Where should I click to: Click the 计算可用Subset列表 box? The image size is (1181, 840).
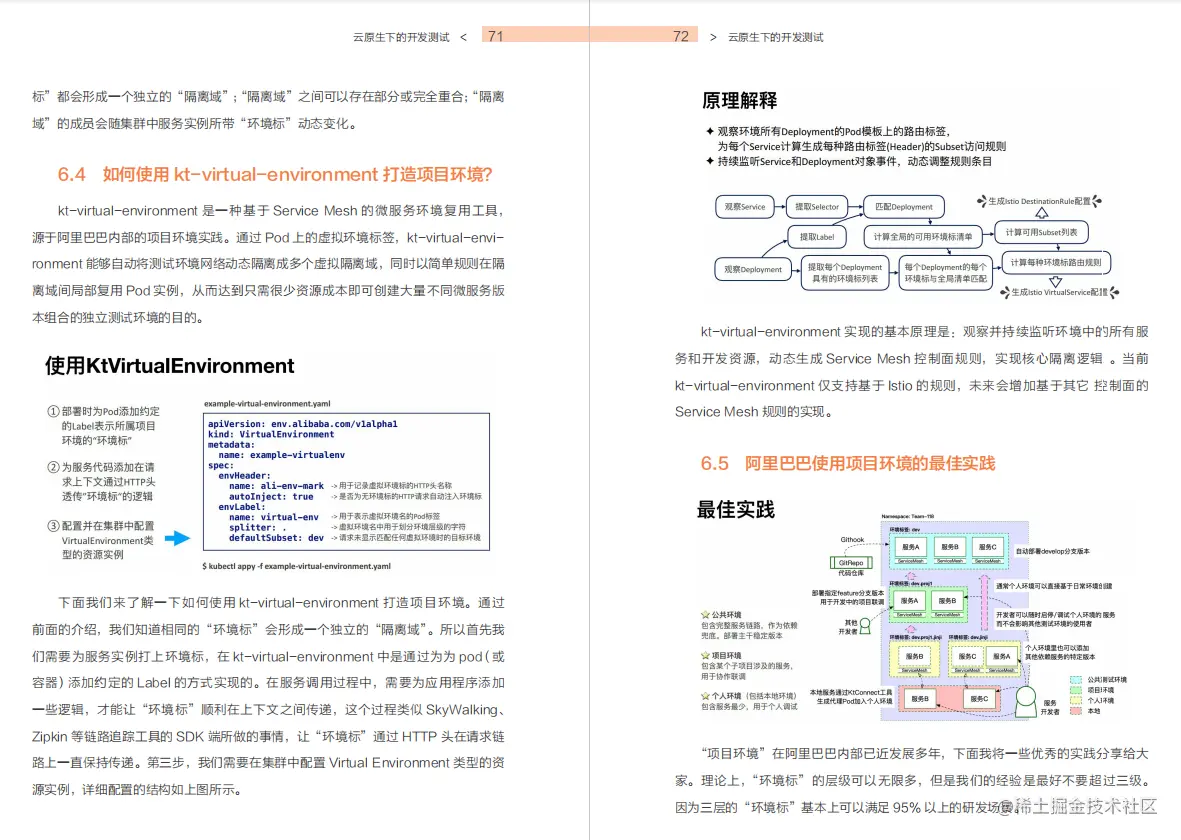point(1042,232)
